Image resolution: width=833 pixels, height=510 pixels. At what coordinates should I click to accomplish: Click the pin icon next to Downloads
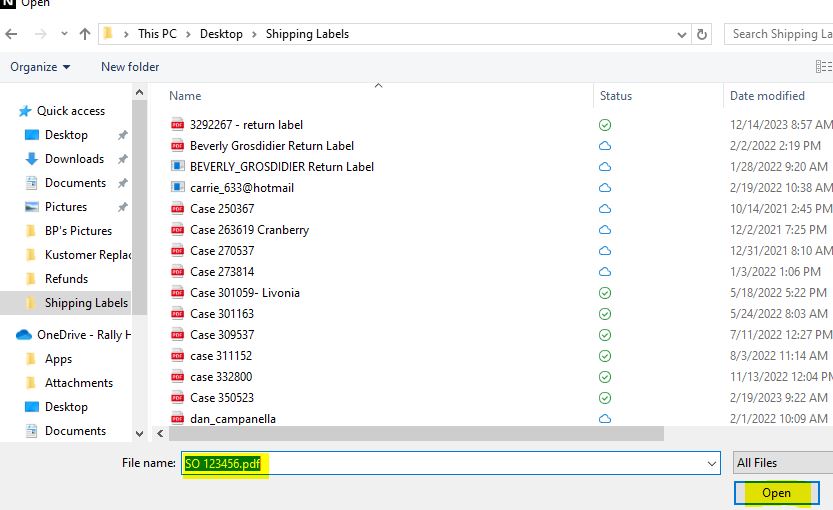tap(123, 159)
